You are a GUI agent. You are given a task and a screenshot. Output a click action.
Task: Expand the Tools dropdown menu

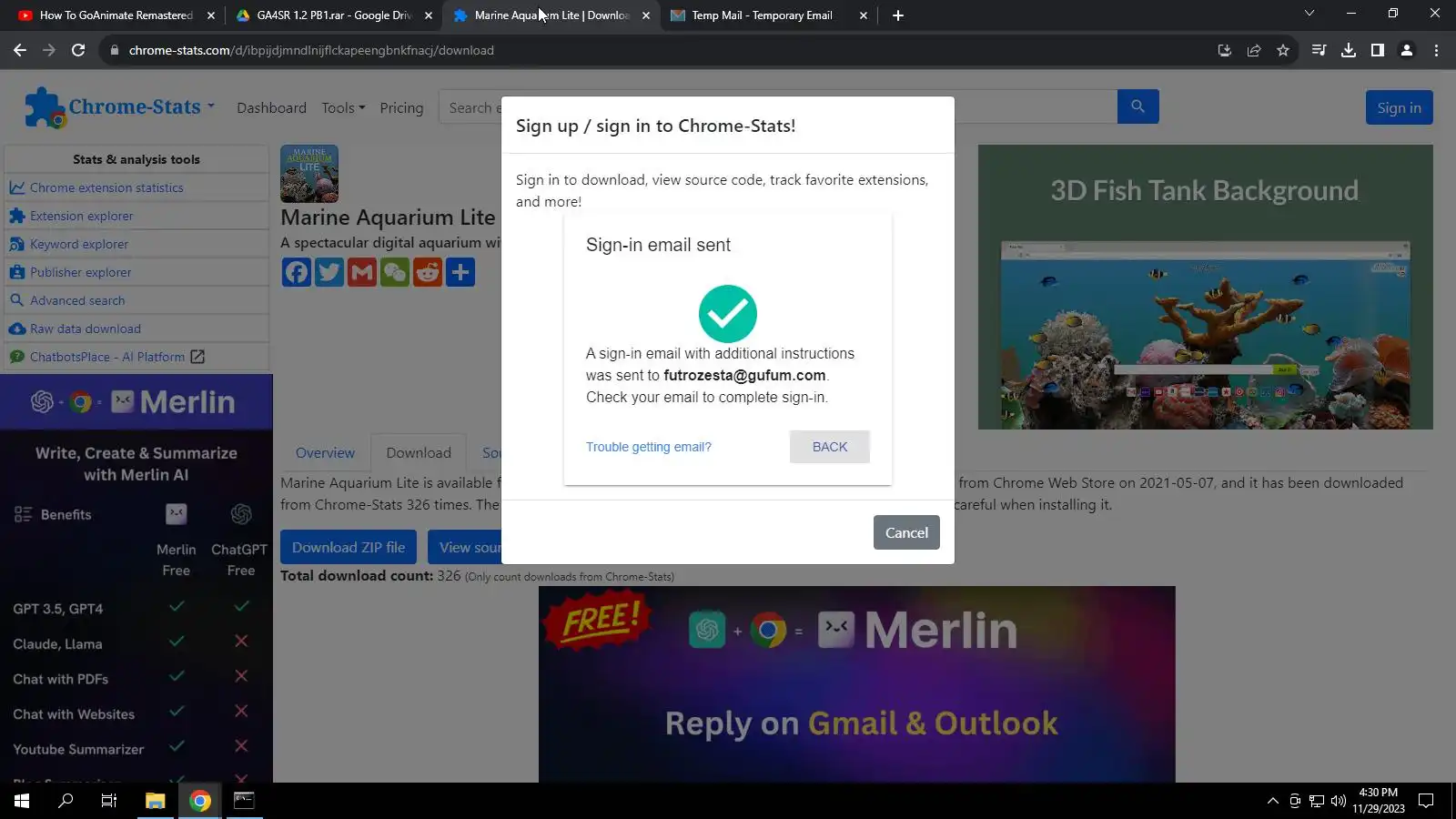[343, 107]
